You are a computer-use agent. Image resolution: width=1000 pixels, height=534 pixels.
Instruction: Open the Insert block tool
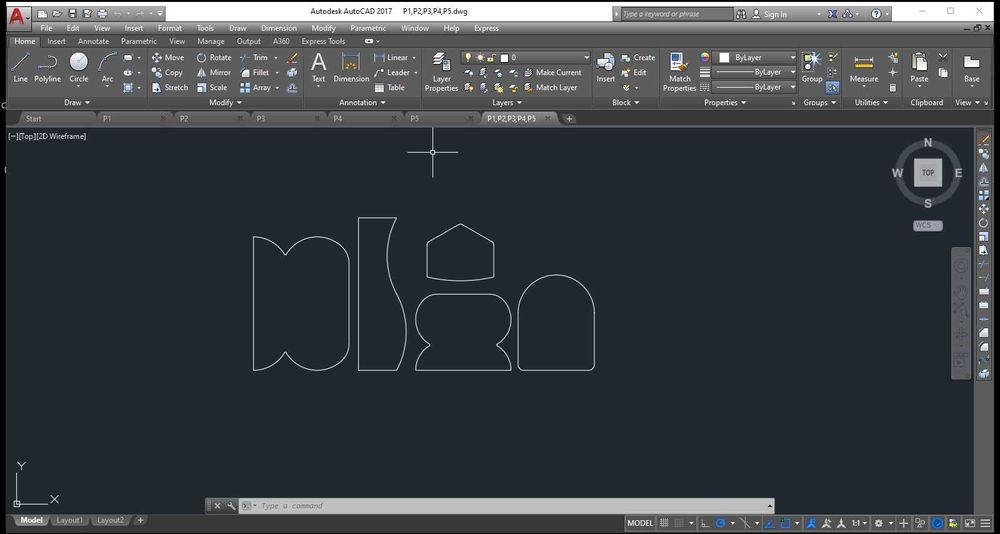pyautogui.click(x=605, y=68)
